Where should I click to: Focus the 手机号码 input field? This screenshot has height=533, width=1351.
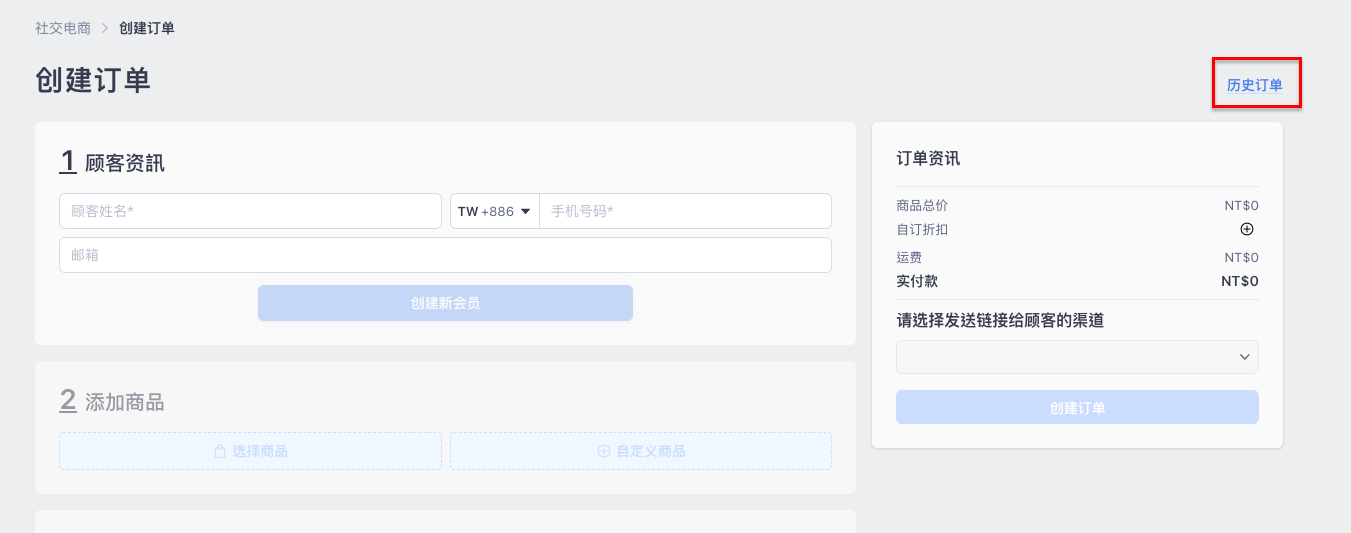point(685,211)
